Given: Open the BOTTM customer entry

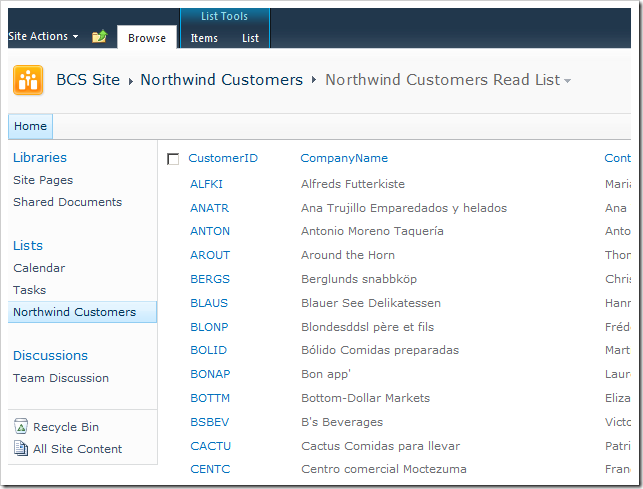Looking at the screenshot, I should [x=209, y=398].
